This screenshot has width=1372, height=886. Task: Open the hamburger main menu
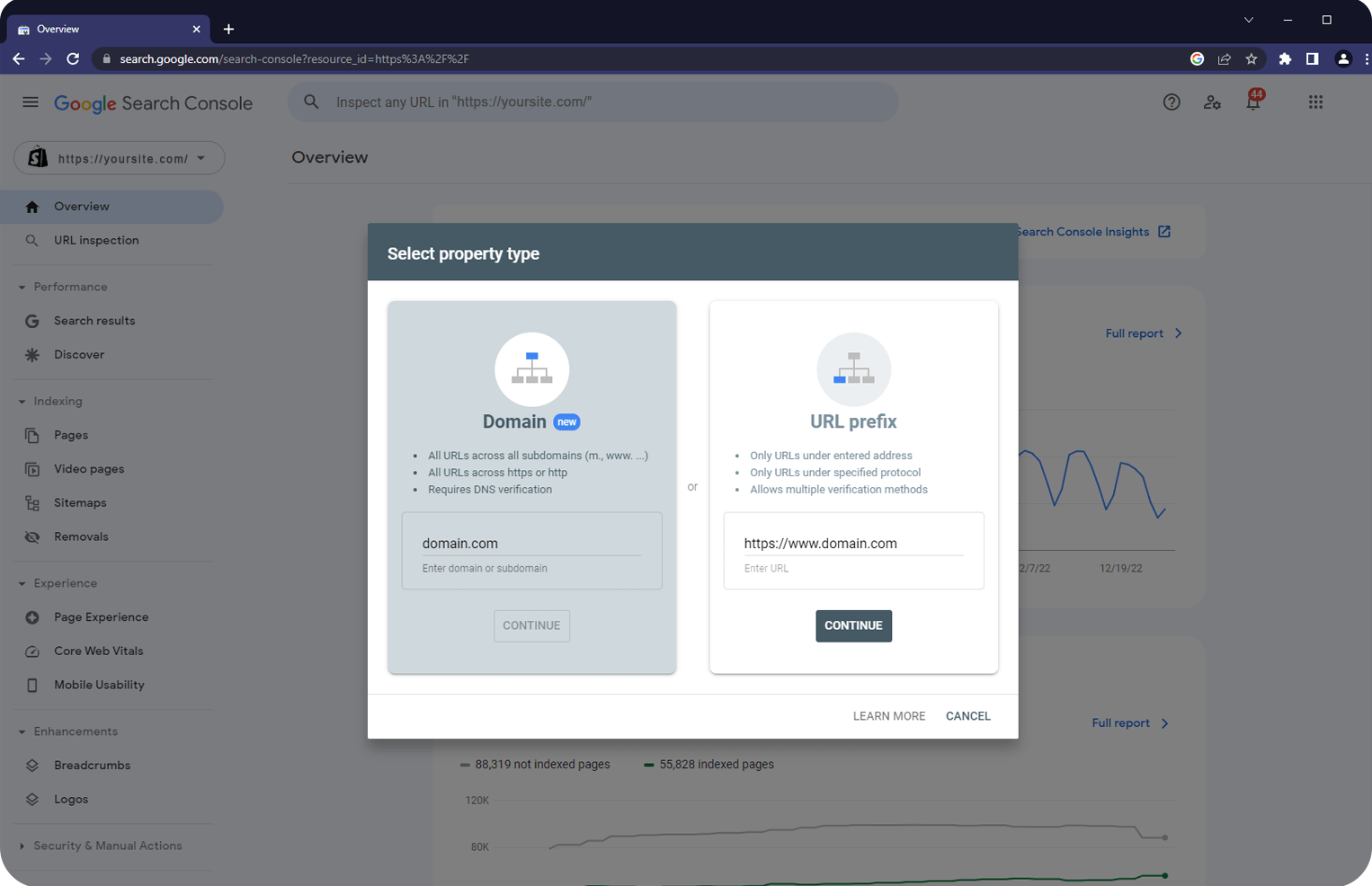click(31, 102)
